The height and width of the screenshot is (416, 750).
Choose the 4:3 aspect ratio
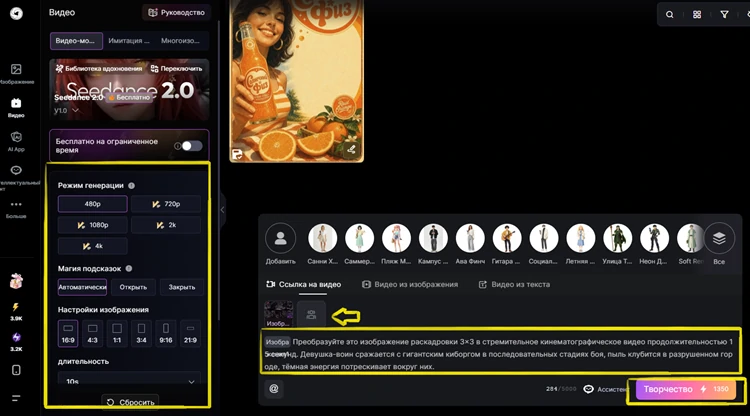pyautogui.click(x=92, y=333)
